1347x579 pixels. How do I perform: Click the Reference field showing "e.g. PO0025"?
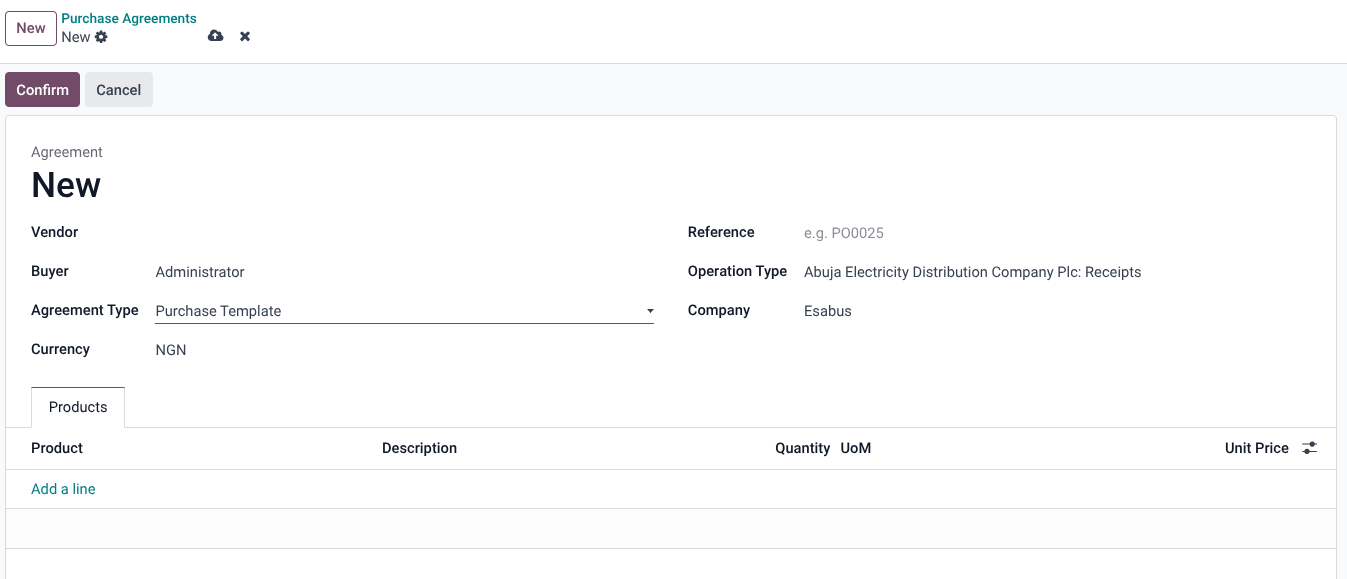843,232
